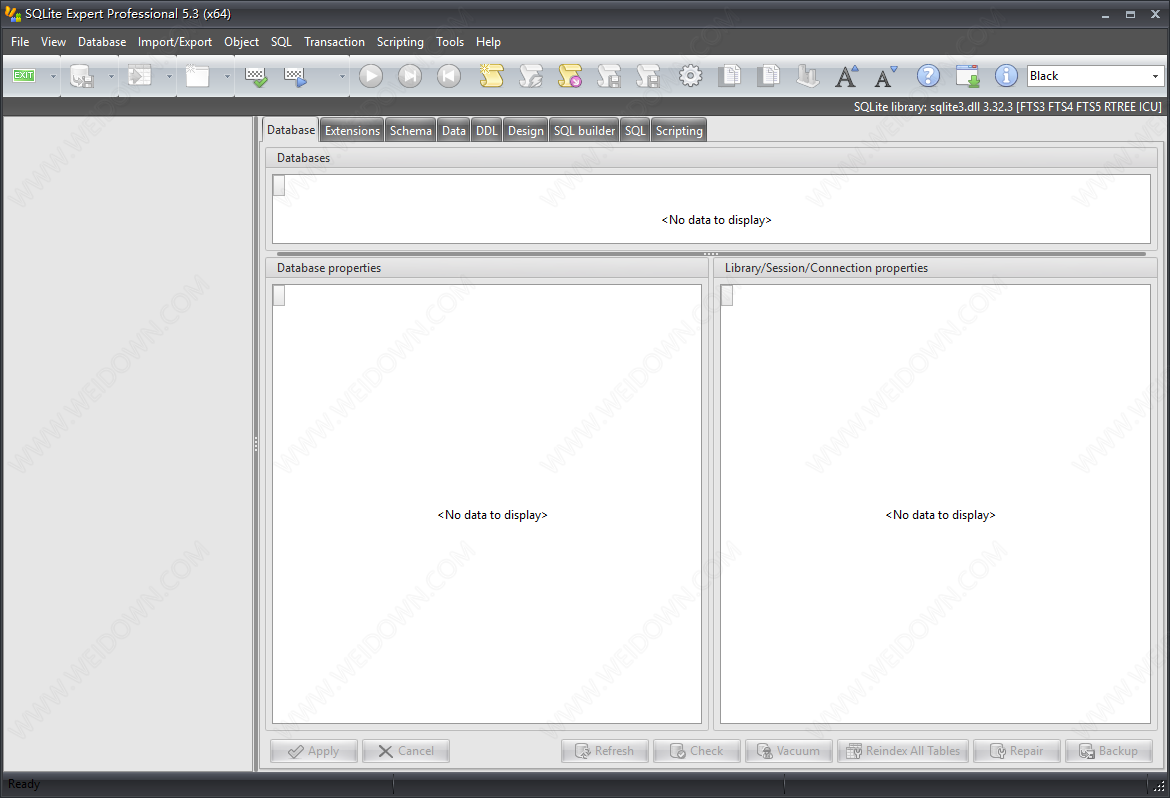Screen dimensions: 1170x798
Task: Click the second paste documents icon
Action: pos(768,76)
